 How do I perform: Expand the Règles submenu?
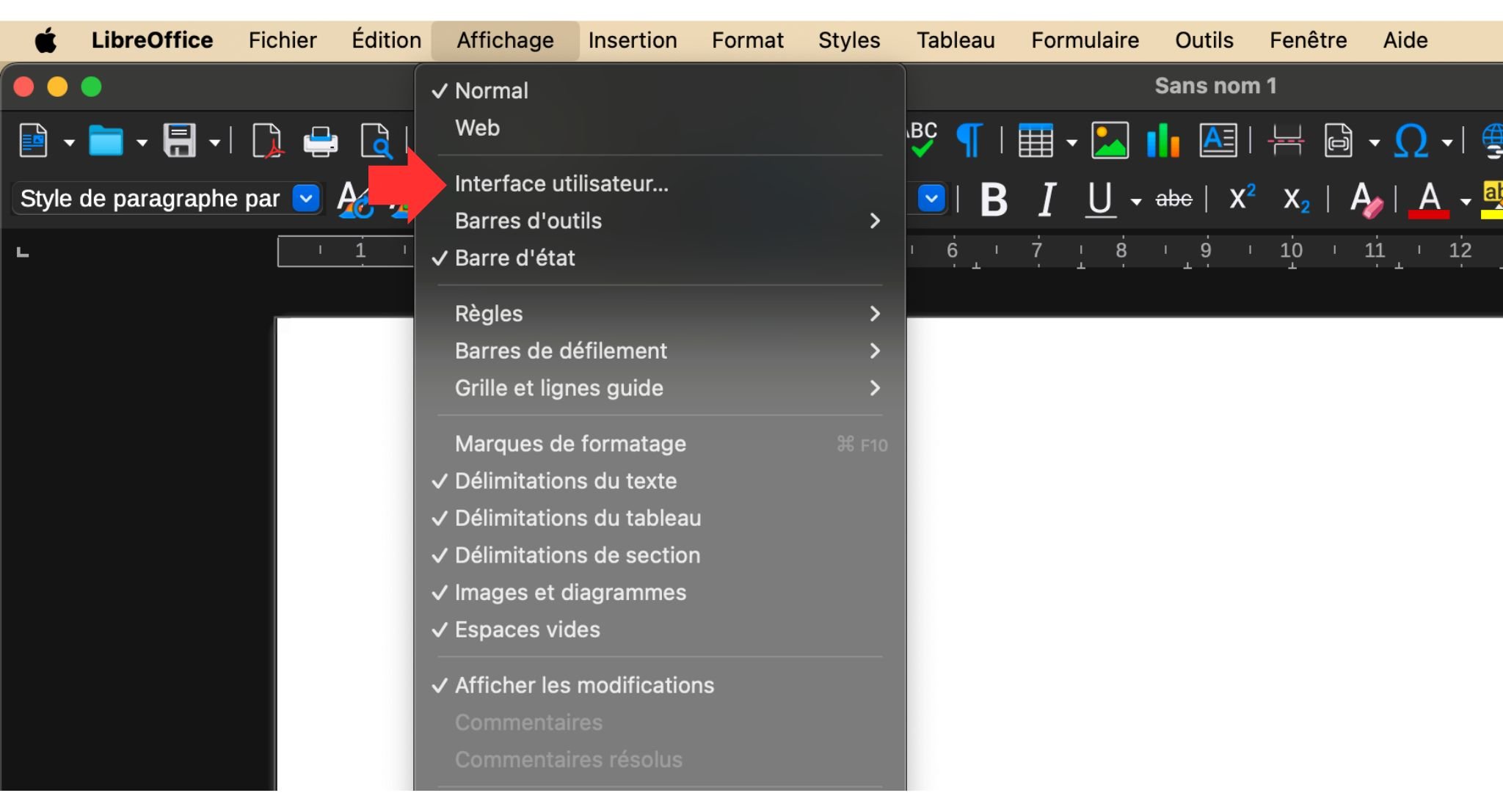(488, 313)
